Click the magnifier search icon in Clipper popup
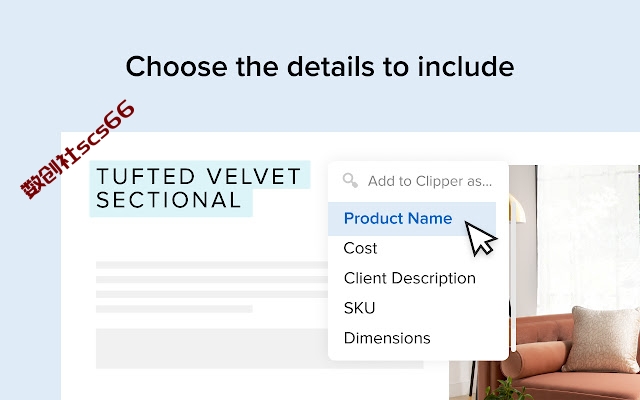 coord(350,180)
